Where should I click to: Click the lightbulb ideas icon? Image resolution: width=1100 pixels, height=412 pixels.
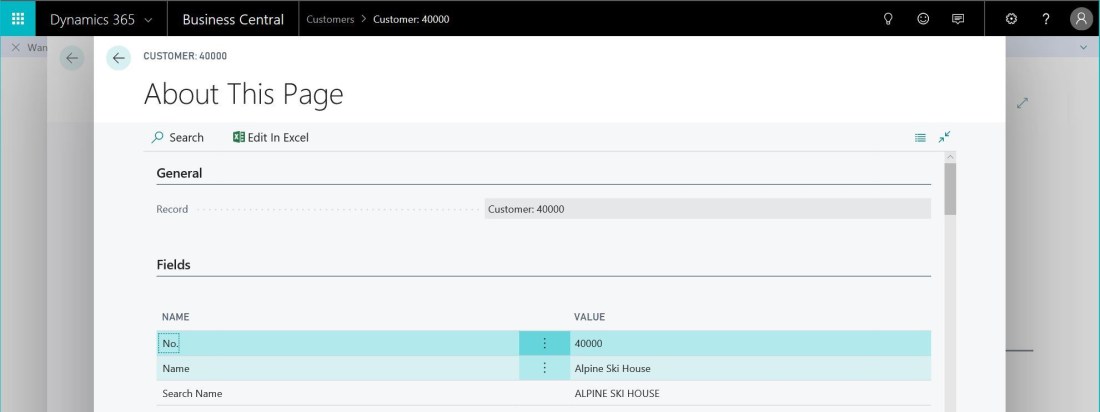[887, 19]
